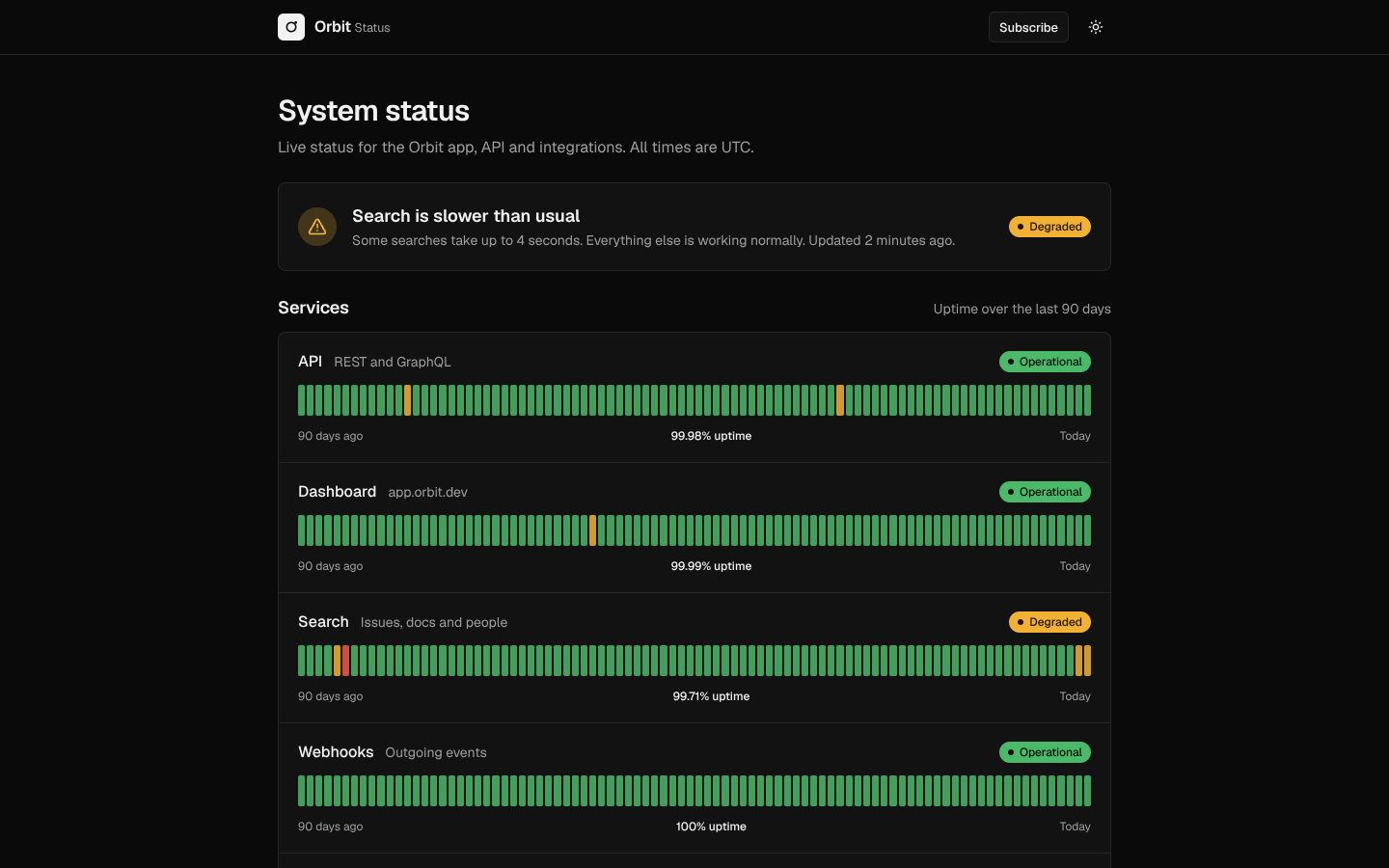Viewport: 1389px width, 868px height.
Task: Click the "Webhooks" service name
Action: coord(336,751)
